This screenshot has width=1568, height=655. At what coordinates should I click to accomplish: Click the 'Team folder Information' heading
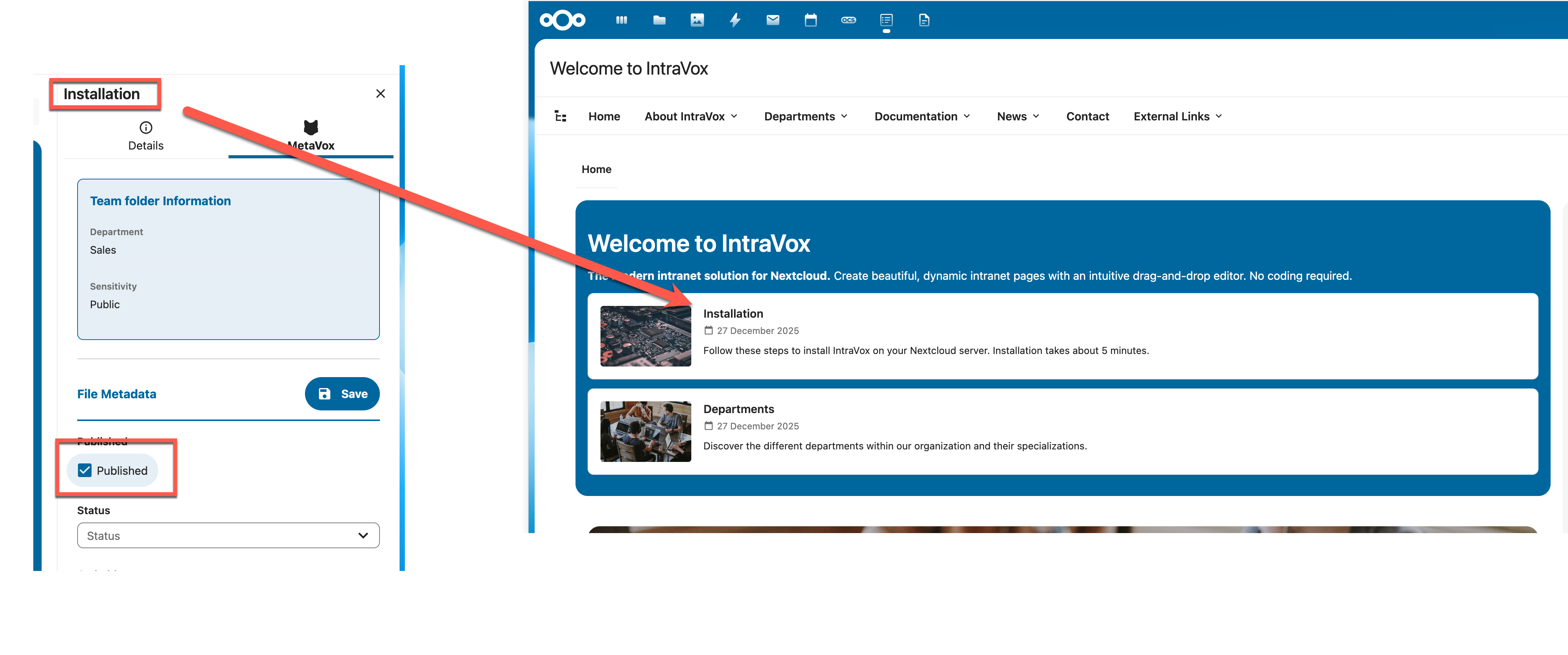click(161, 201)
